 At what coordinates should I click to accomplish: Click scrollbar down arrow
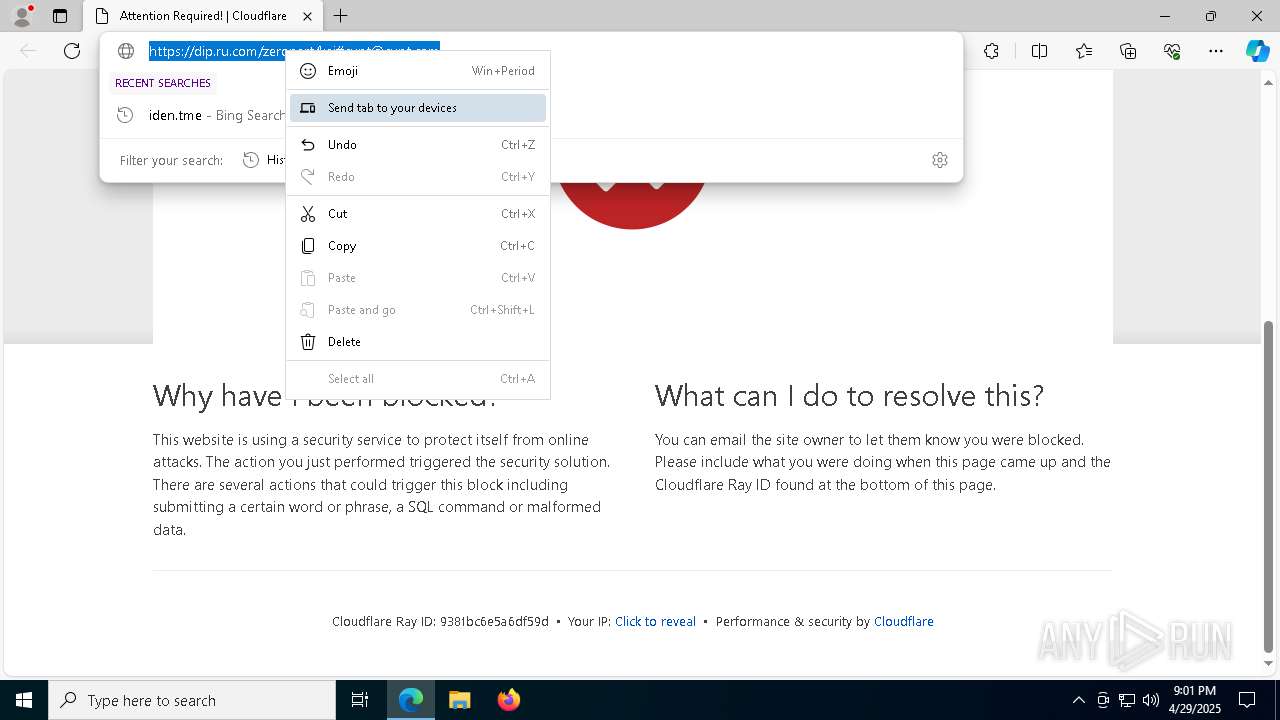point(1269,664)
